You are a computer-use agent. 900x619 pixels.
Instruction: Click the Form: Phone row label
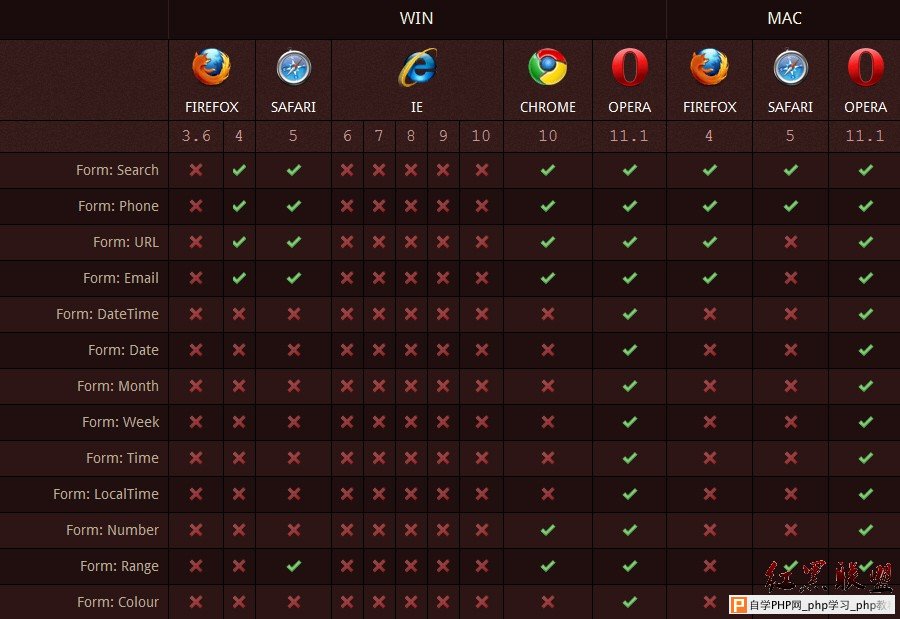coord(118,206)
